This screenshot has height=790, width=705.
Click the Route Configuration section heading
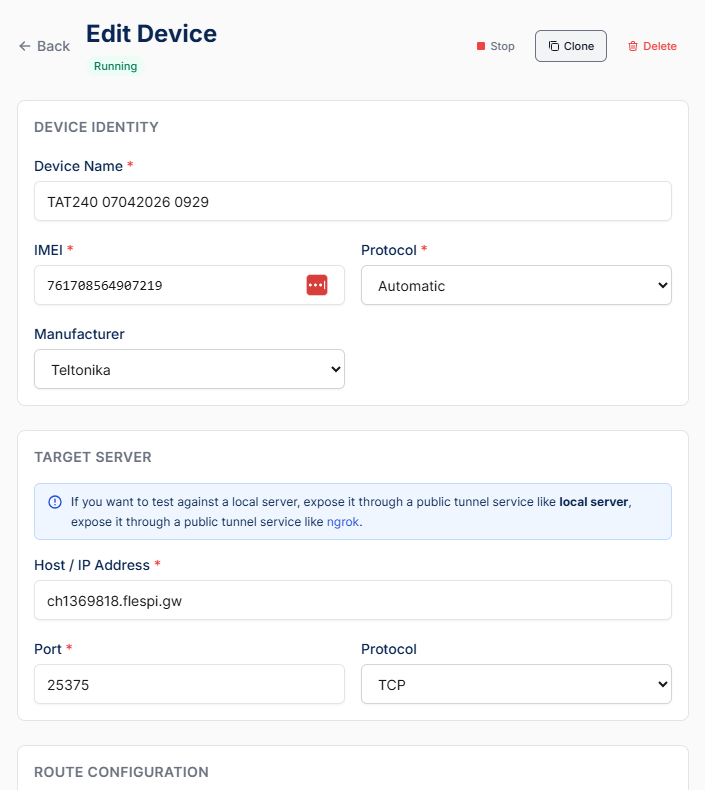pos(121,772)
